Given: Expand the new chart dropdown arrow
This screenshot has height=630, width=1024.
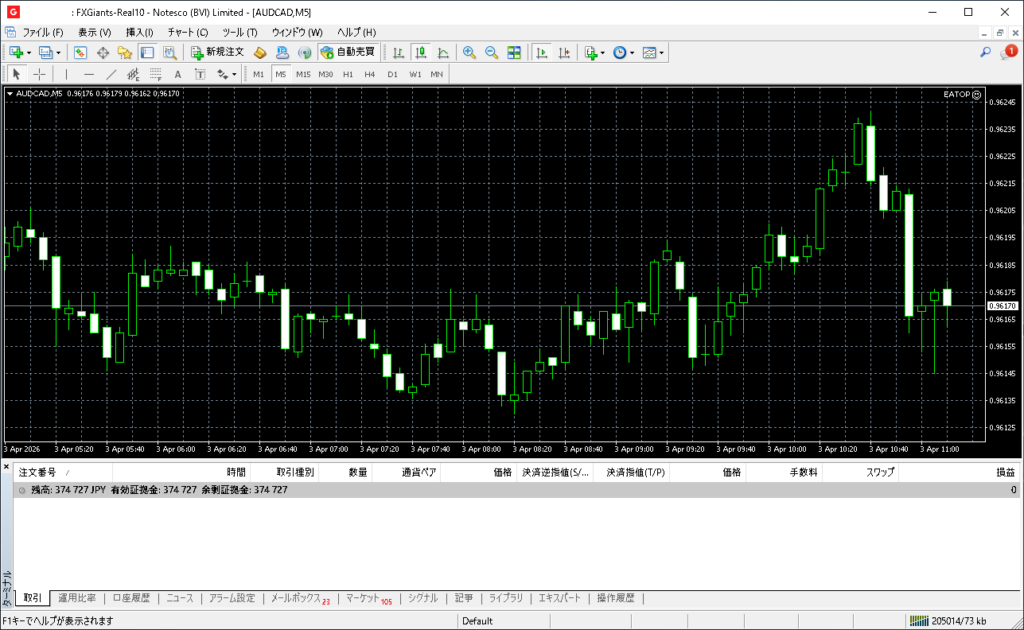Looking at the screenshot, I should click(x=29, y=52).
